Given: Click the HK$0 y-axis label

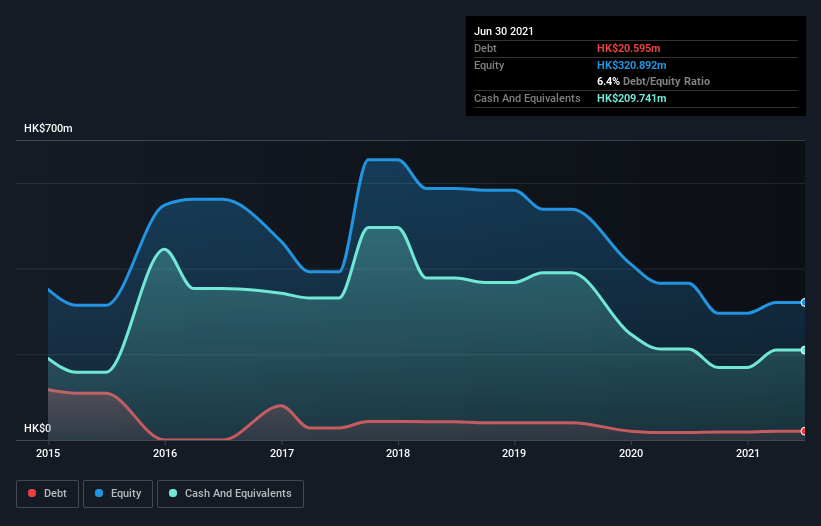Looking at the screenshot, I should click(x=38, y=428).
